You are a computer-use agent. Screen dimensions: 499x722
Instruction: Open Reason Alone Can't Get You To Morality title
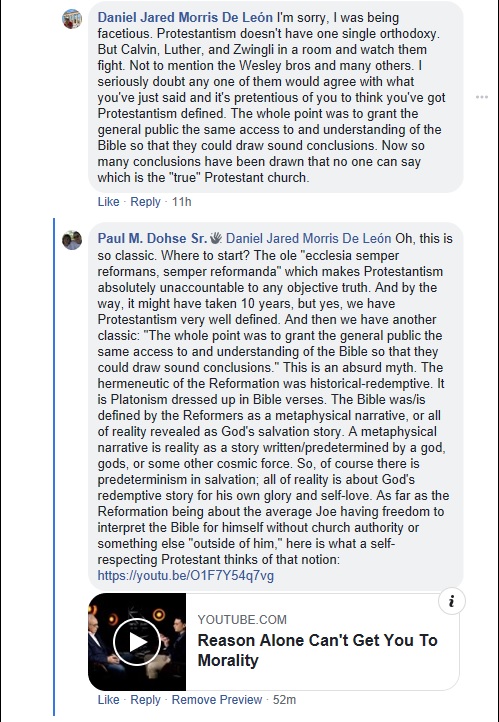point(318,650)
